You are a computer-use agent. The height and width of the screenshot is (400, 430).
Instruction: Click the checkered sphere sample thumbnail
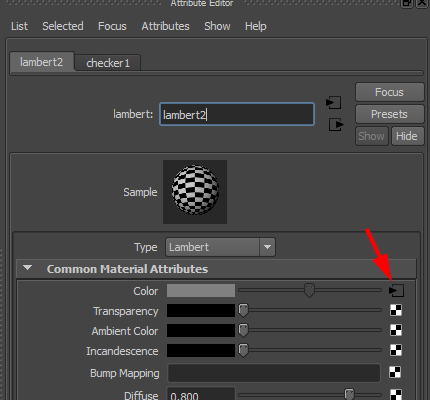(195, 192)
